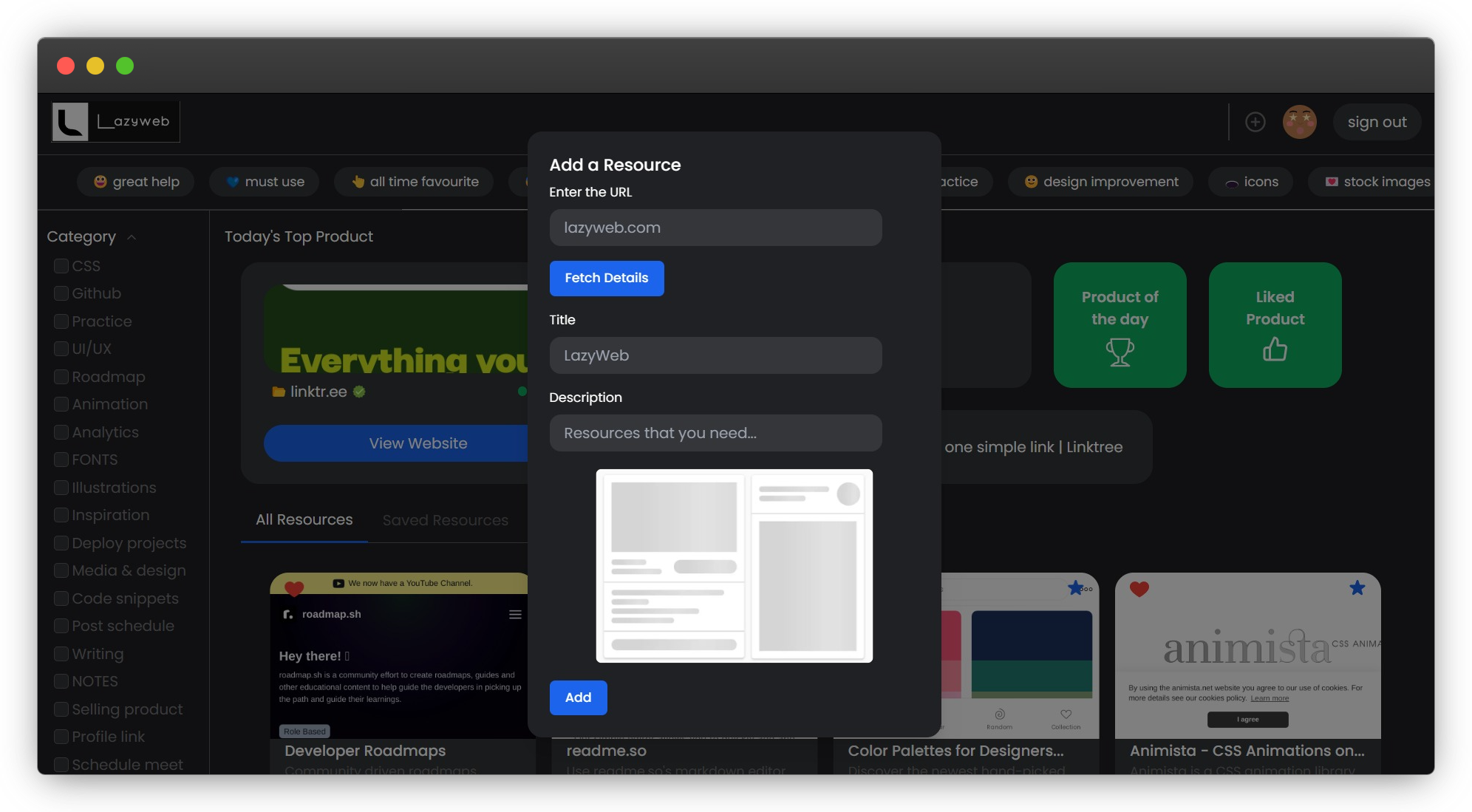This screenshot has width=1472, height=812.
Task: Toggle the Deploy projects checkbox
Action: tap(61, 543)
